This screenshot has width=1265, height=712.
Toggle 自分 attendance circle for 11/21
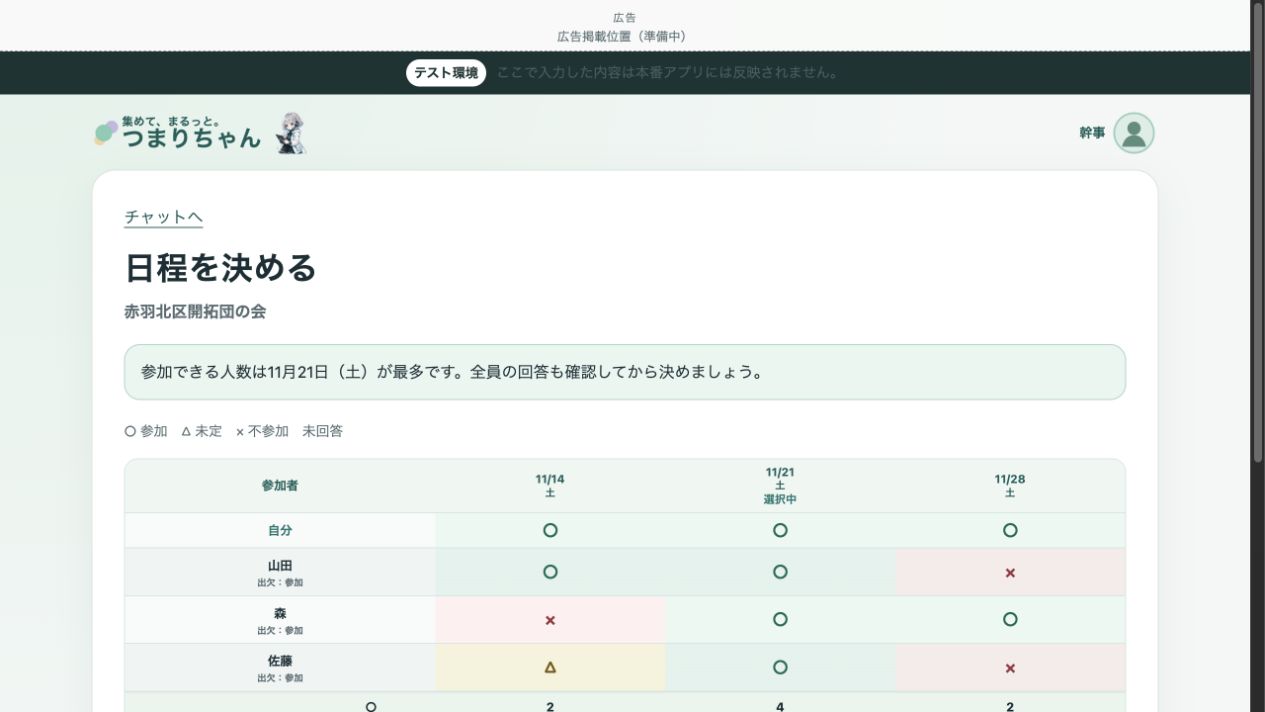coord(780,530)
